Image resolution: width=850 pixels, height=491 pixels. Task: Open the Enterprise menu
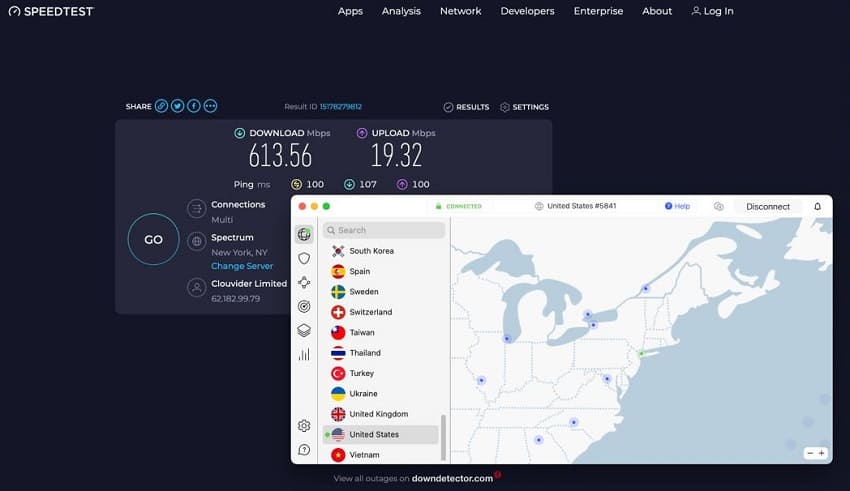[x=598, y=11]
